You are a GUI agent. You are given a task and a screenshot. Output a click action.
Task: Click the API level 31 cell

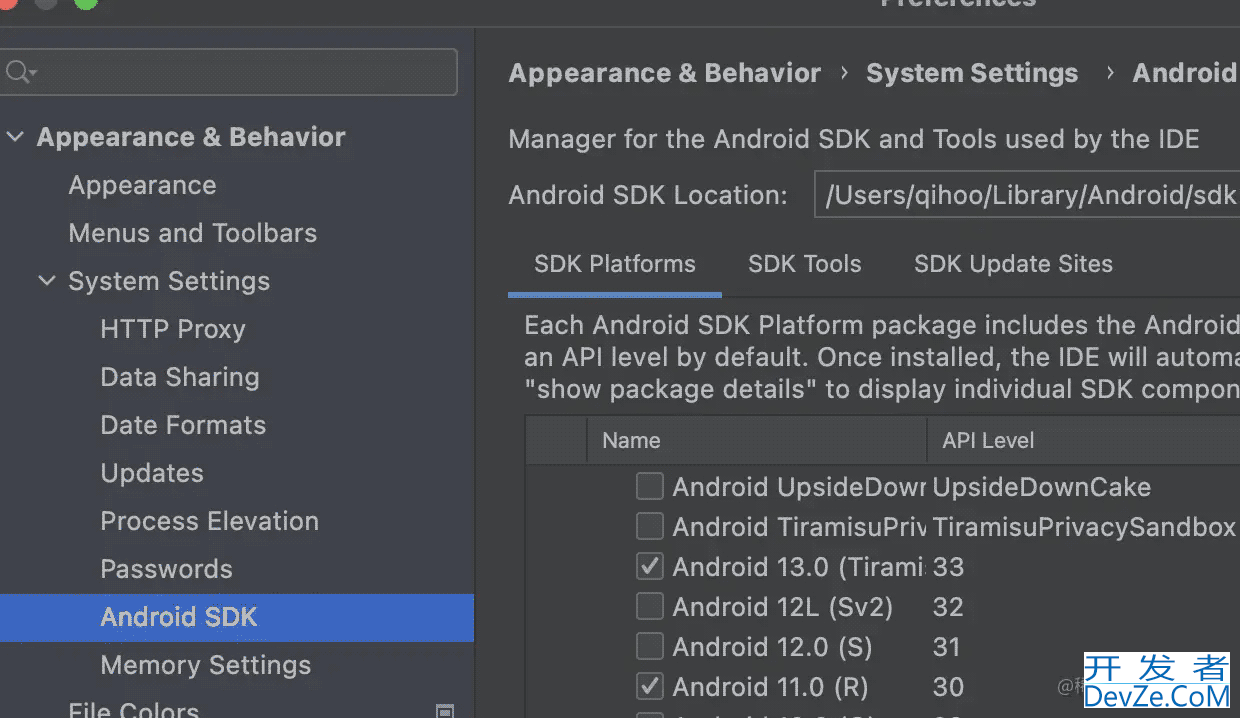point(946,647)
